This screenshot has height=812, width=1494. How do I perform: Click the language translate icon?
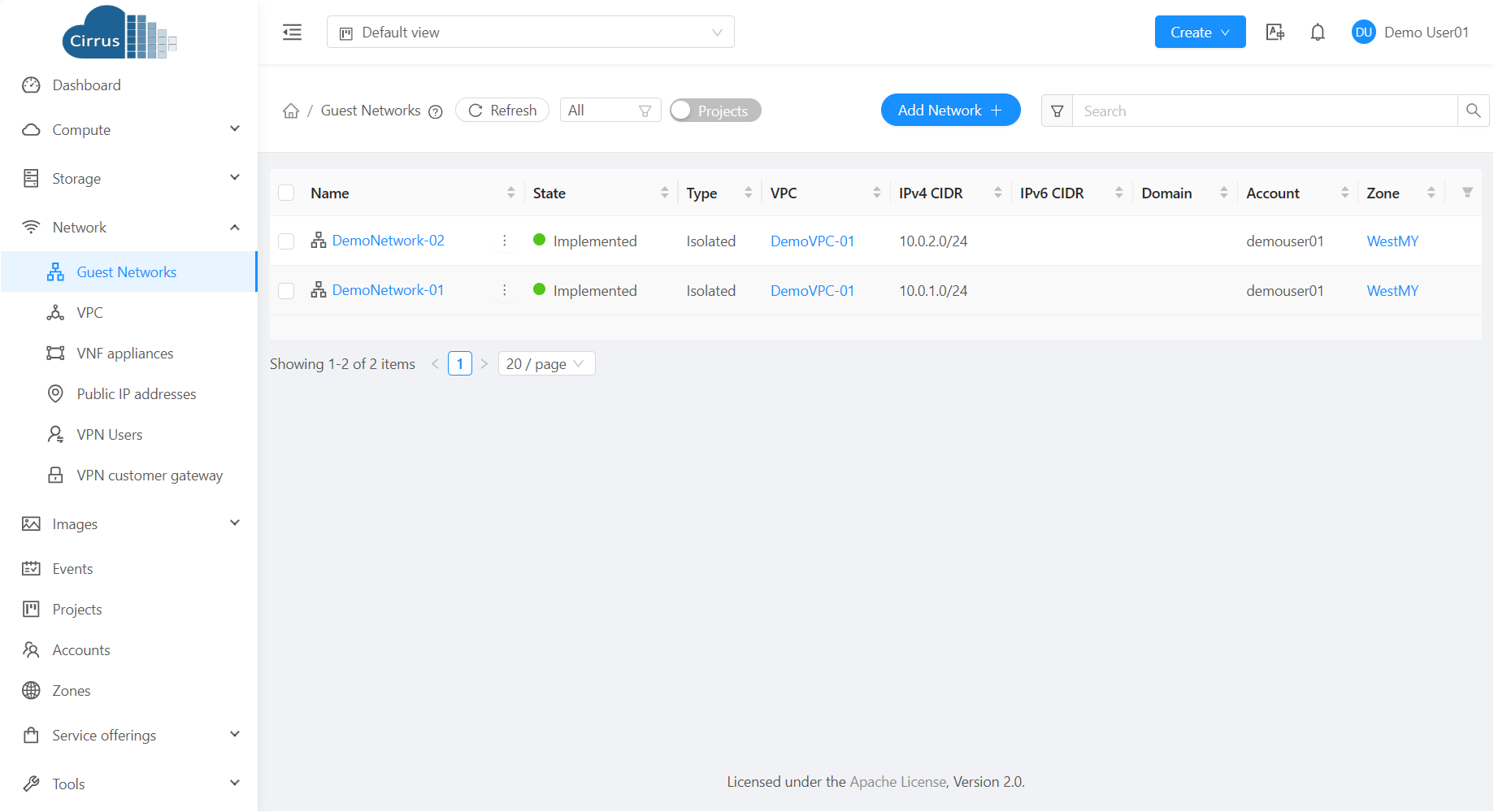(1275, 33)
